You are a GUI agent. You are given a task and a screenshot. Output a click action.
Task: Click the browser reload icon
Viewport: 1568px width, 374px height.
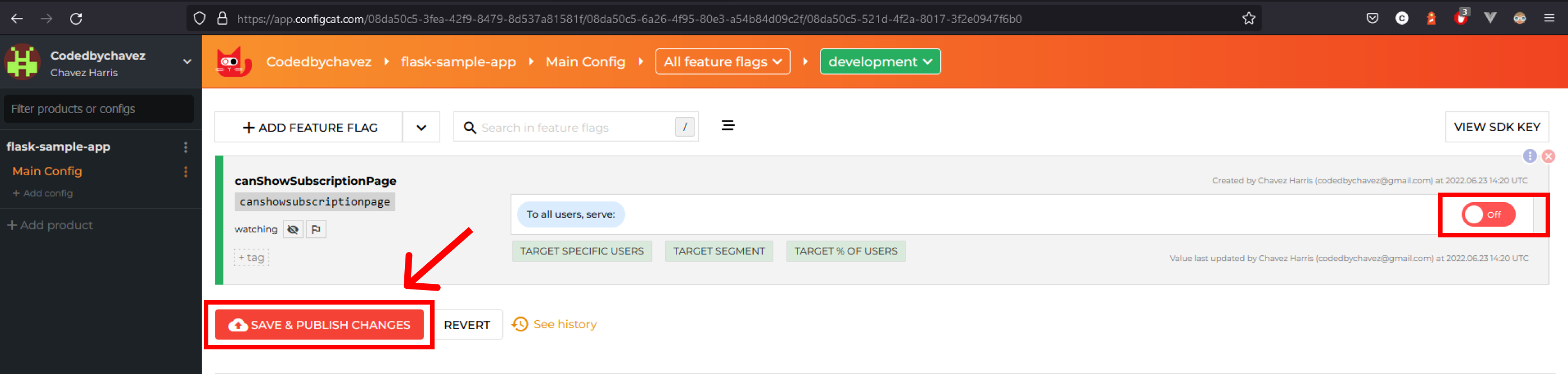[76, 19]
